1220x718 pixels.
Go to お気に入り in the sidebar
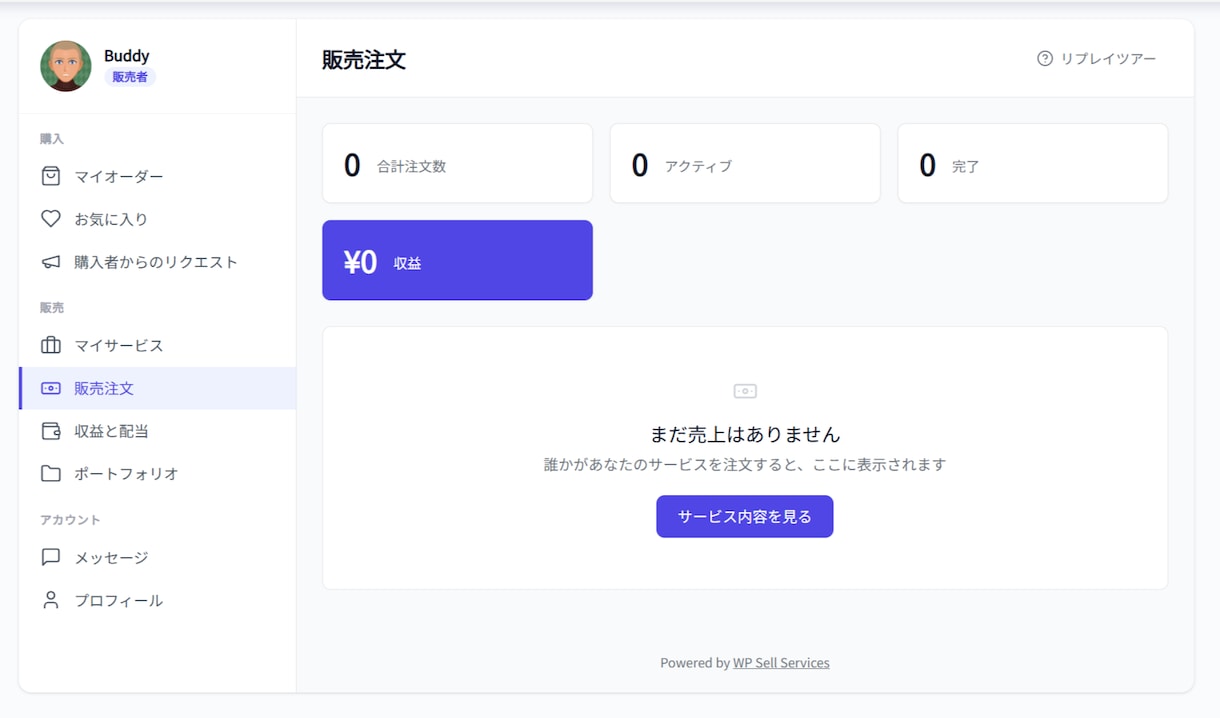pos(157,219)
